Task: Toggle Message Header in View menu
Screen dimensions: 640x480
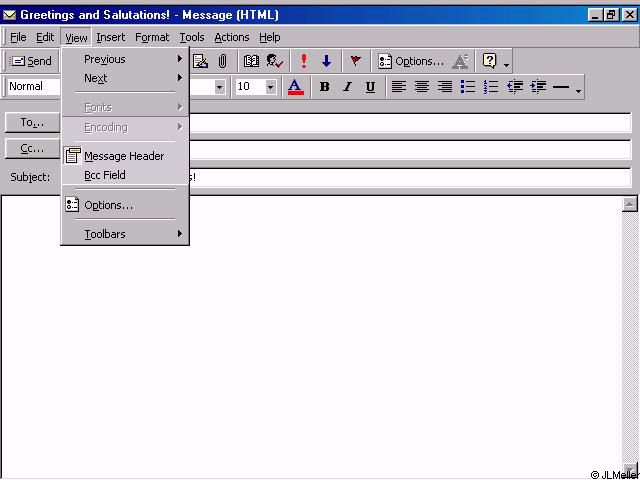Action: coord(125,156)
